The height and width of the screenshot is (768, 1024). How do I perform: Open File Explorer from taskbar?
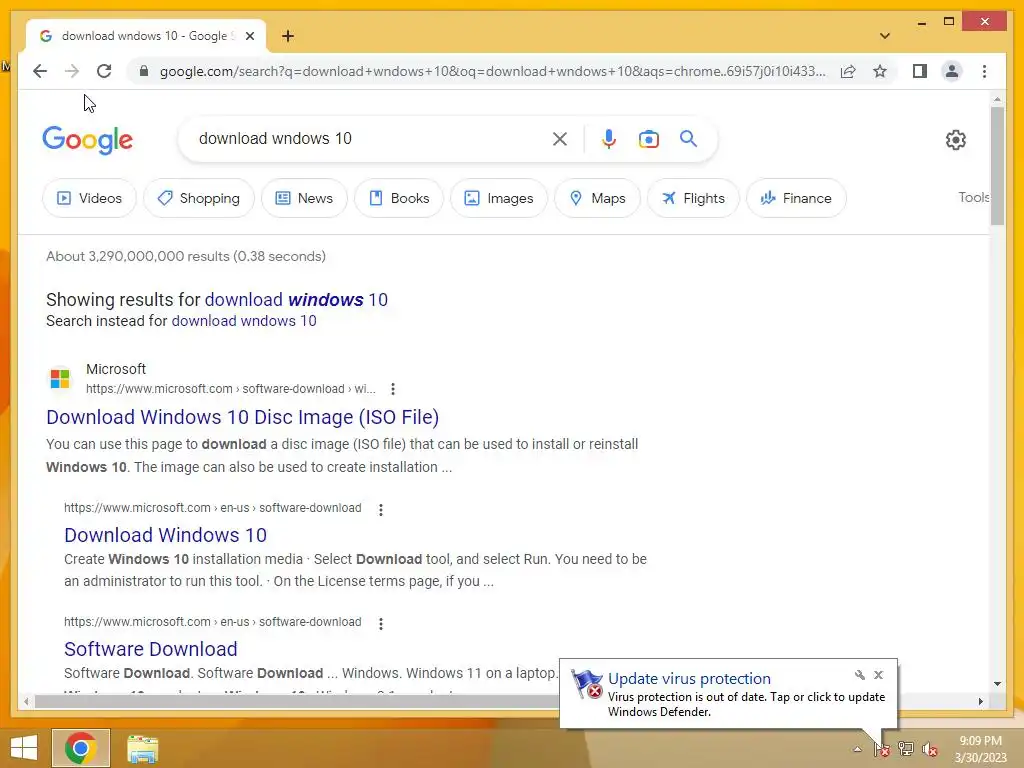pyautogui.click(x=142, y=749)
